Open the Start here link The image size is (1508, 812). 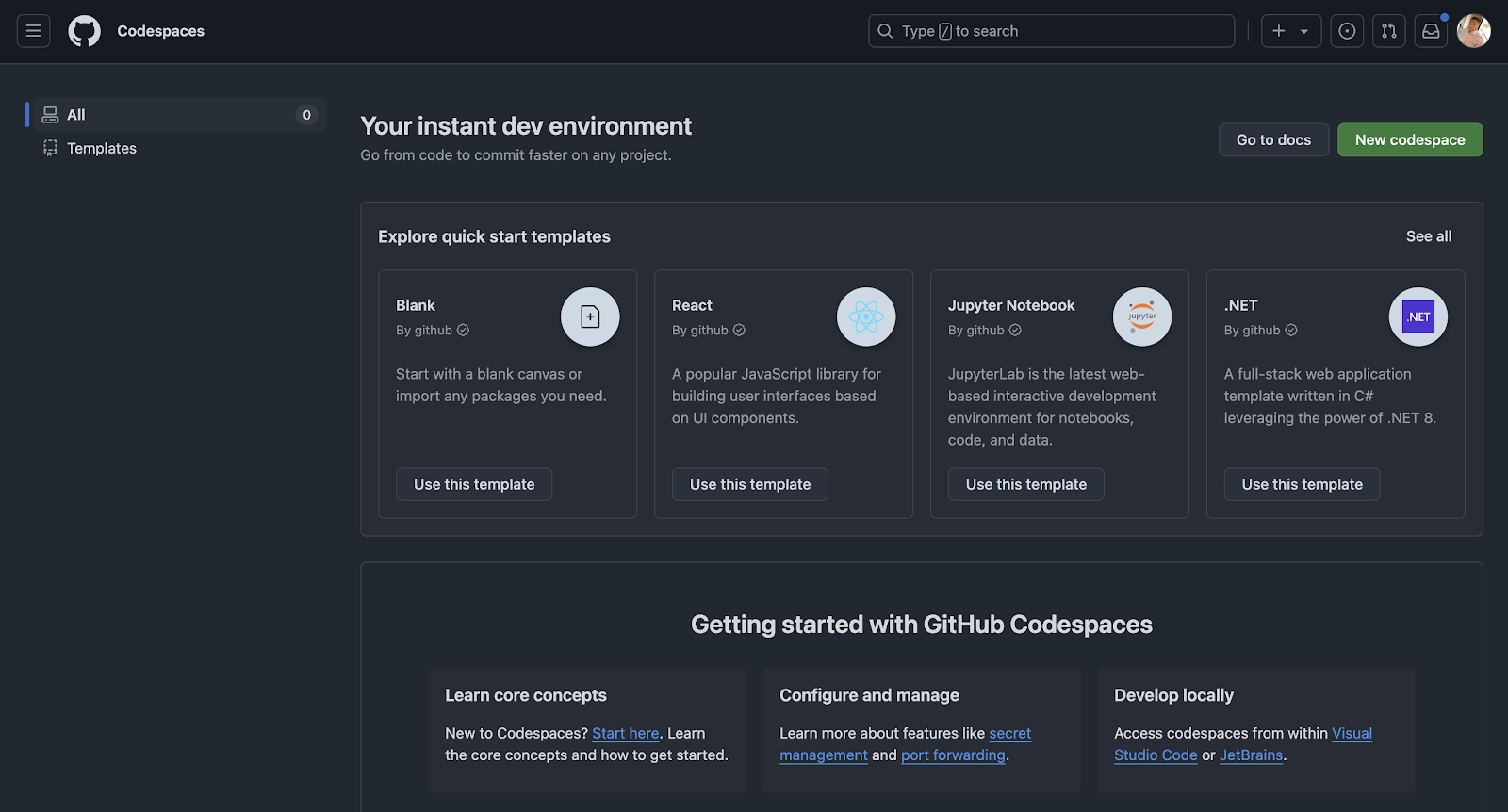click(x=626, y=733)
